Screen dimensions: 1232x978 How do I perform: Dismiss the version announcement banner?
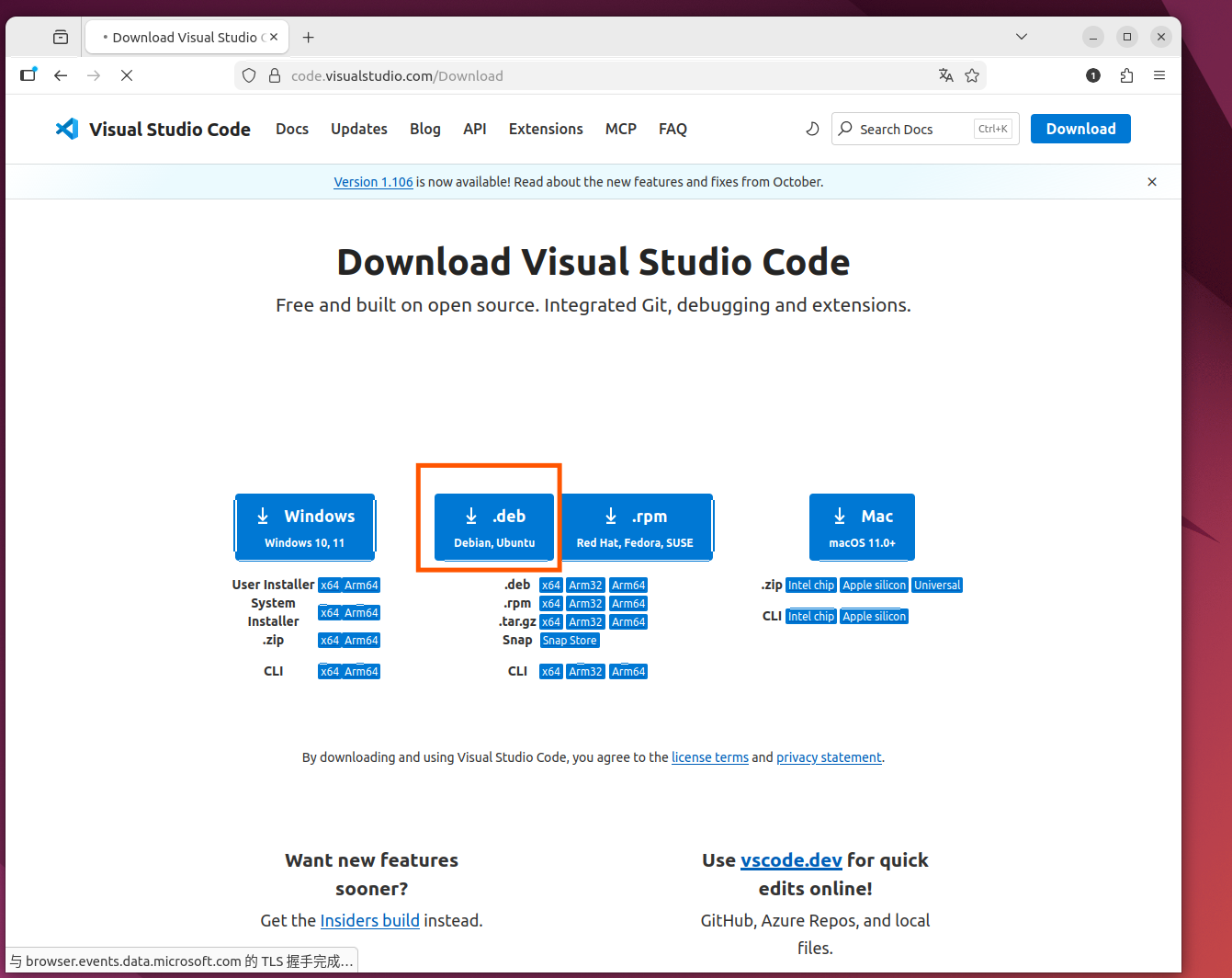tap(1152, 182)
